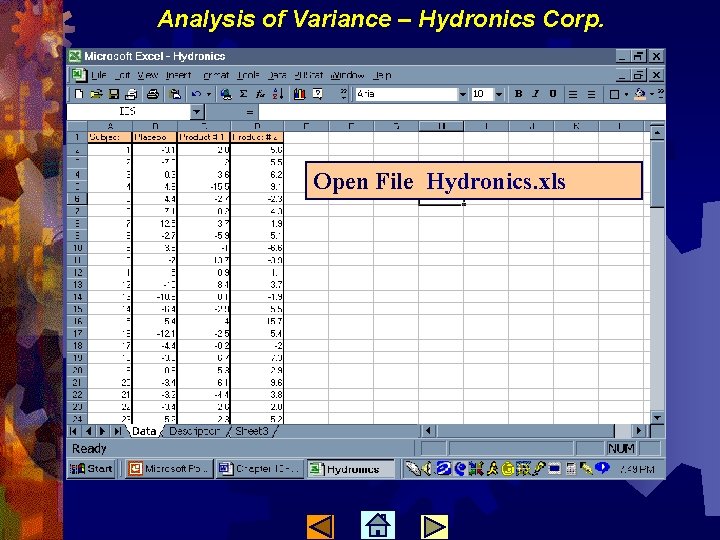Click the Hydronics Excel taskbar button

click(x=350, y=469)
